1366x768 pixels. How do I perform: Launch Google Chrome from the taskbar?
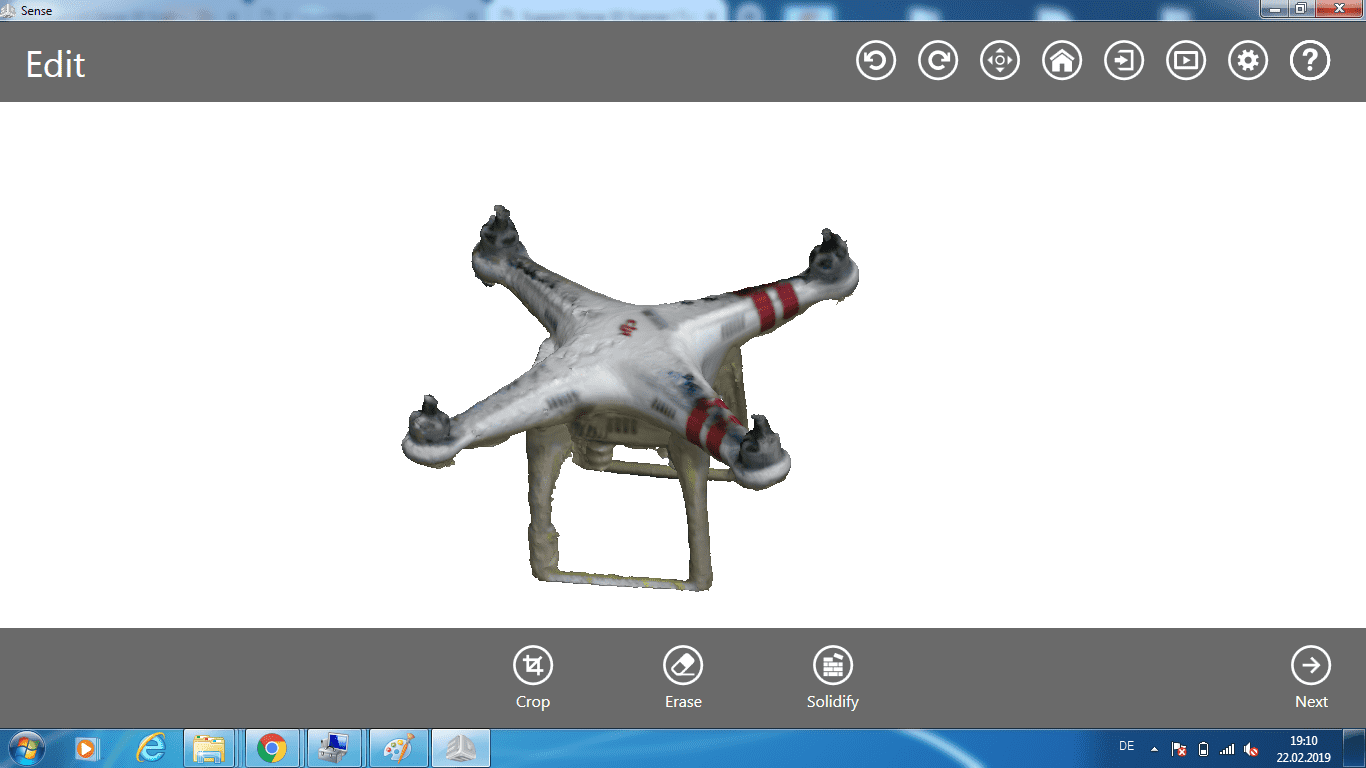click(272, 748)
